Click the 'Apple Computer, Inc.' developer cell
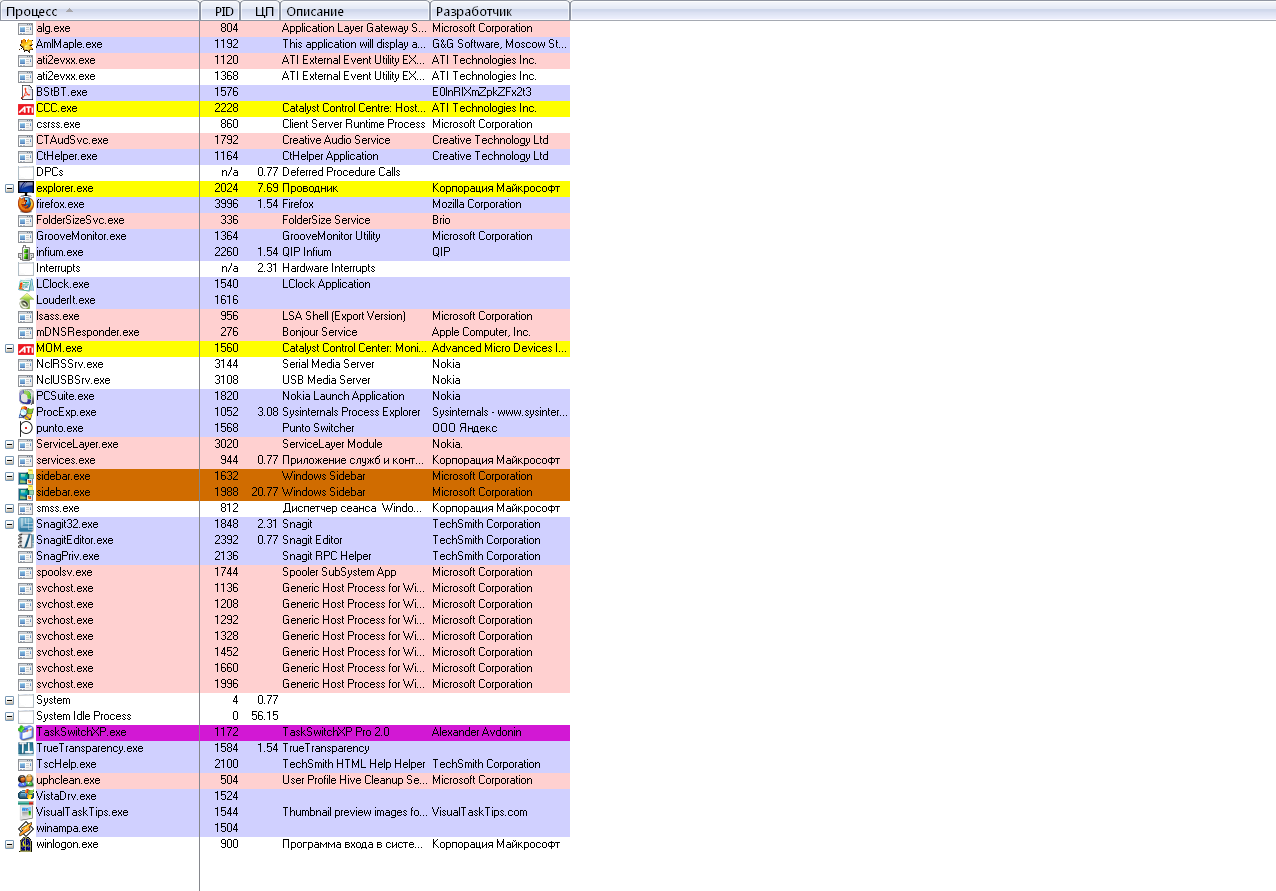1276x891 pixels. [x=481, y=332]
